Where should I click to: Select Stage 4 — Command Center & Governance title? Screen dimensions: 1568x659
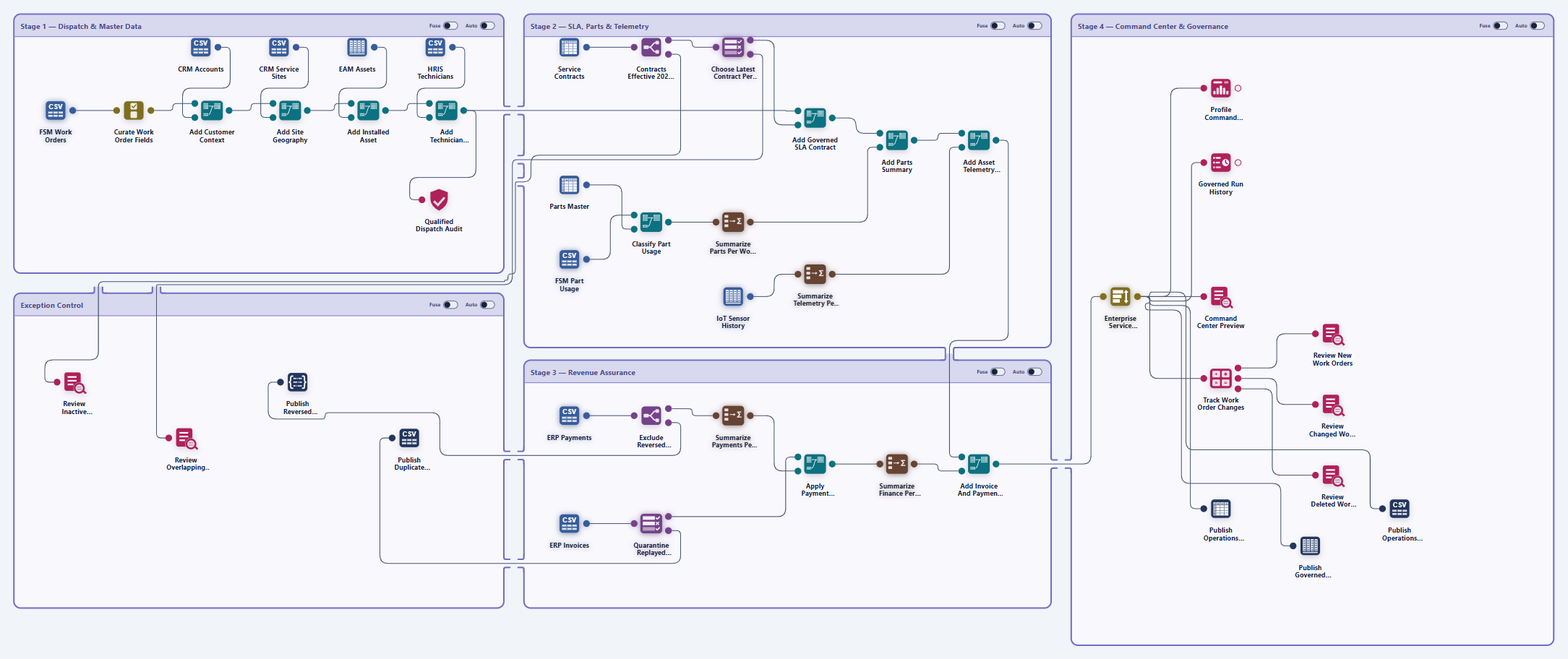(x=1152, y=27)
